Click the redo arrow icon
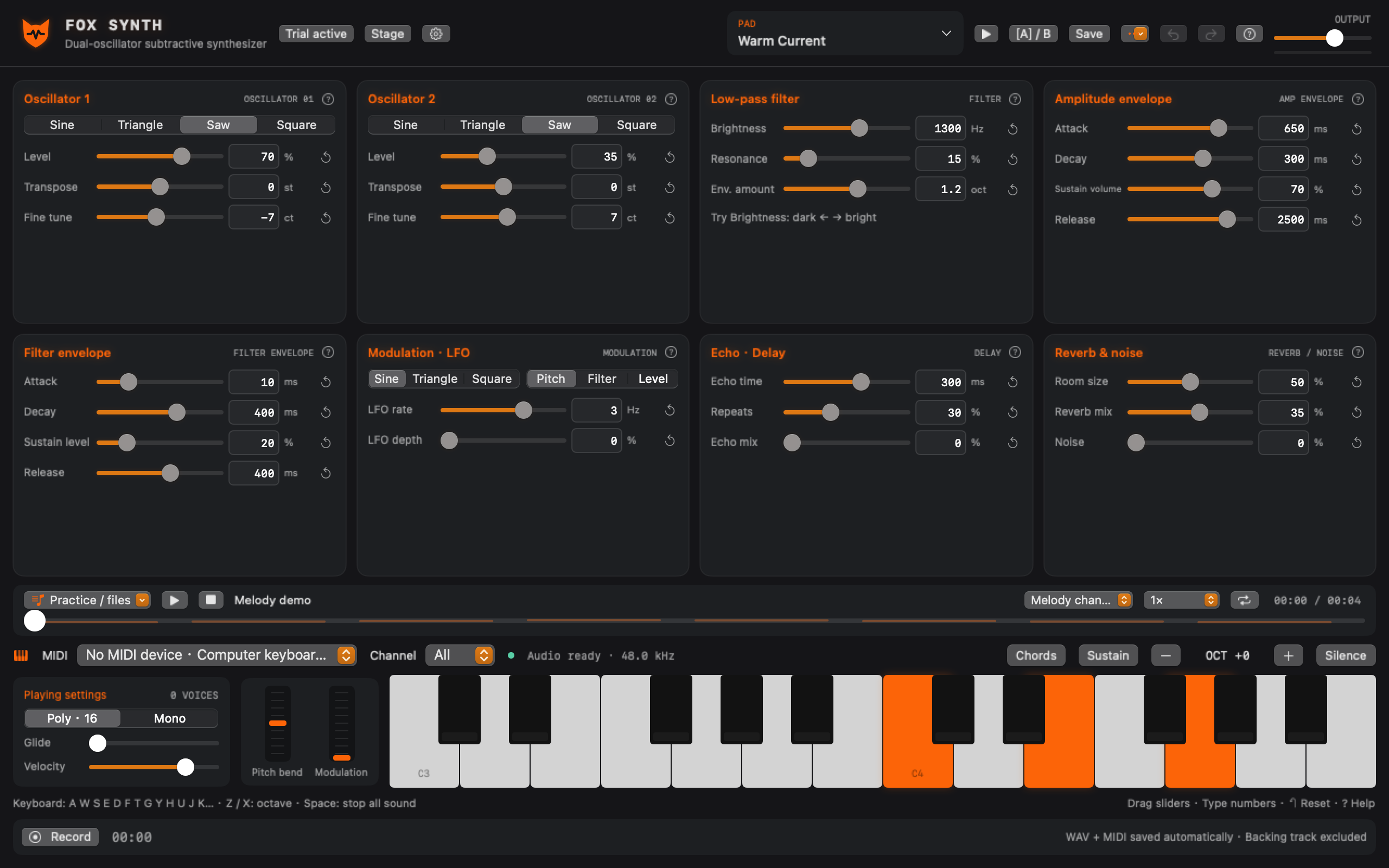Viewport: 1389px width, 868px height. [x=1211, y=34]
